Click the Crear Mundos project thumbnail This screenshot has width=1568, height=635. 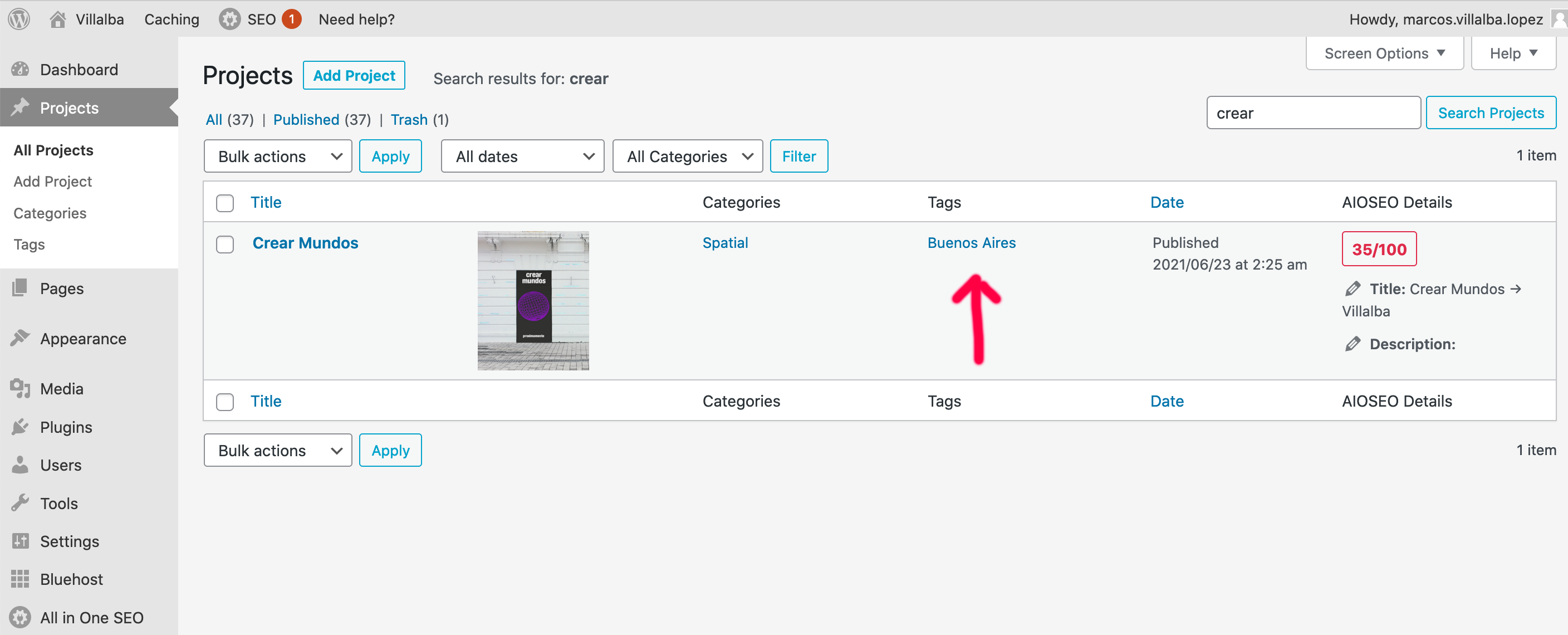click(533, 301)
